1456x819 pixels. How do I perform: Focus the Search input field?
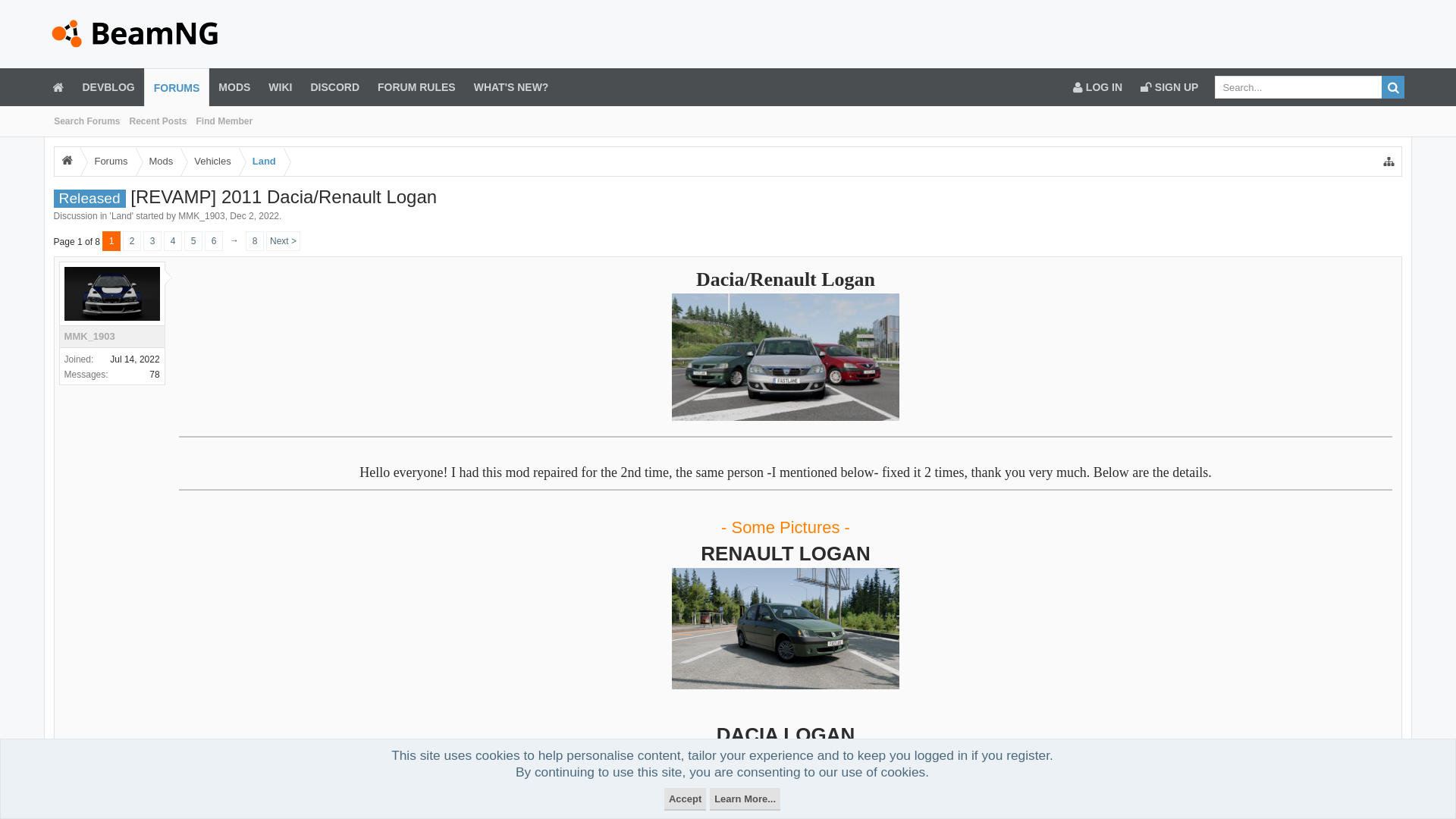click(x=1298, y=87)
